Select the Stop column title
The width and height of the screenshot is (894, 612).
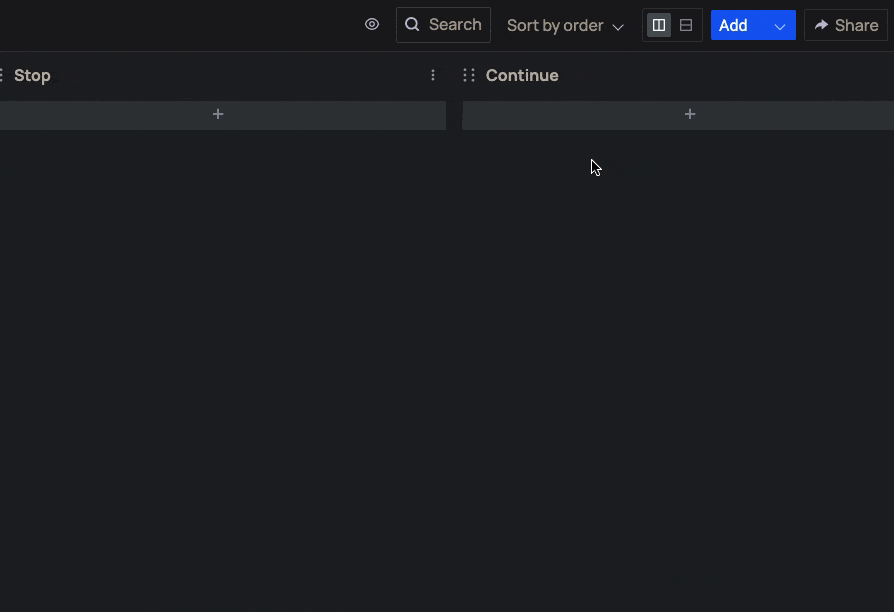[32, 76]
